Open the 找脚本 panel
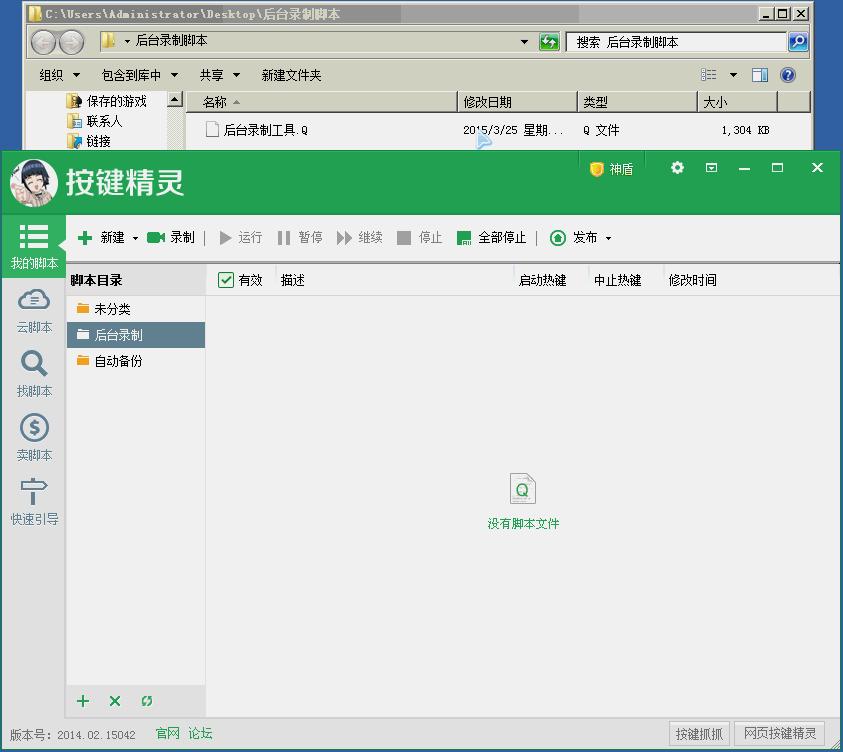This screenshot has height=752, width=843. point(33,372)
